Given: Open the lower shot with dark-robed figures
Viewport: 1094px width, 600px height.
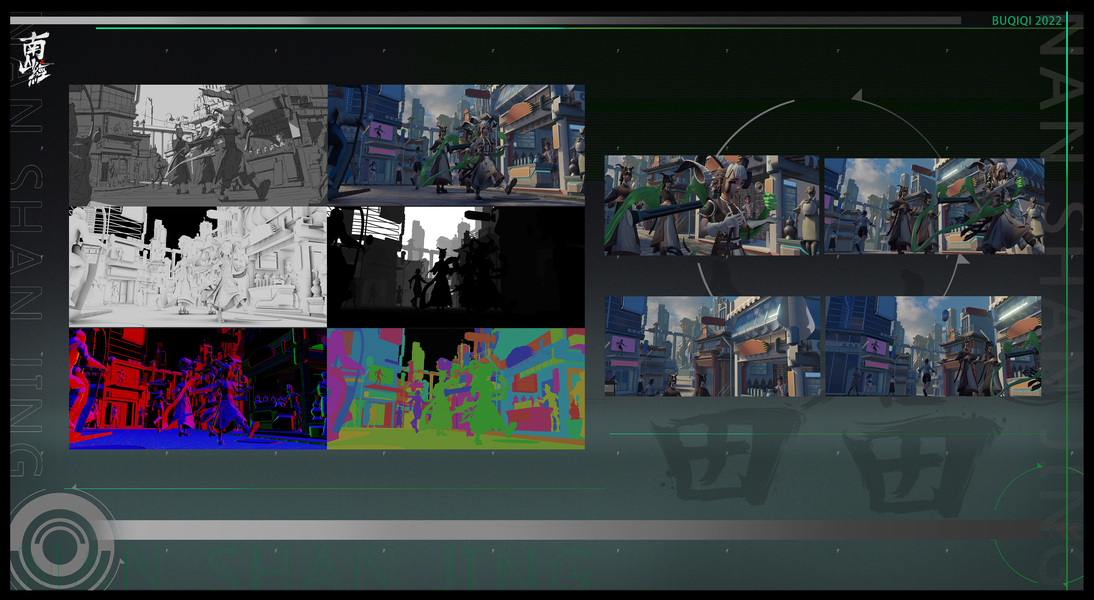Looking at the screenshot, I should pyautogui.click(x=934, y=346).
